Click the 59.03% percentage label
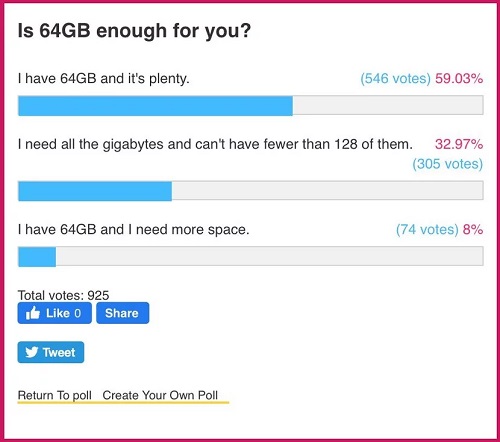This screenshot has width=500, height=442. [x=459, y=79]
